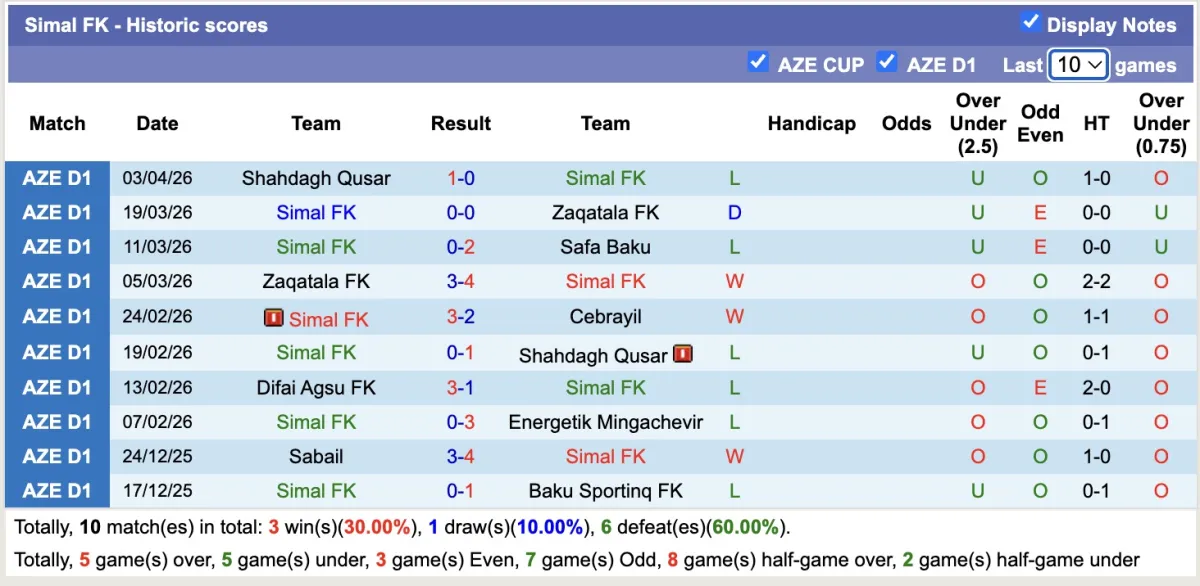The width and height of the screenshot is (1200, 586).
Task: Click the Sabail team name
Action: tap(316, 457)
